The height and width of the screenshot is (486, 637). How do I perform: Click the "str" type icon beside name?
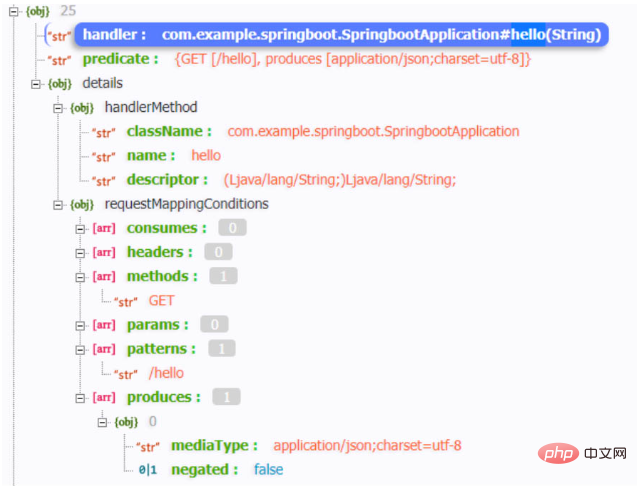point(104,157)
